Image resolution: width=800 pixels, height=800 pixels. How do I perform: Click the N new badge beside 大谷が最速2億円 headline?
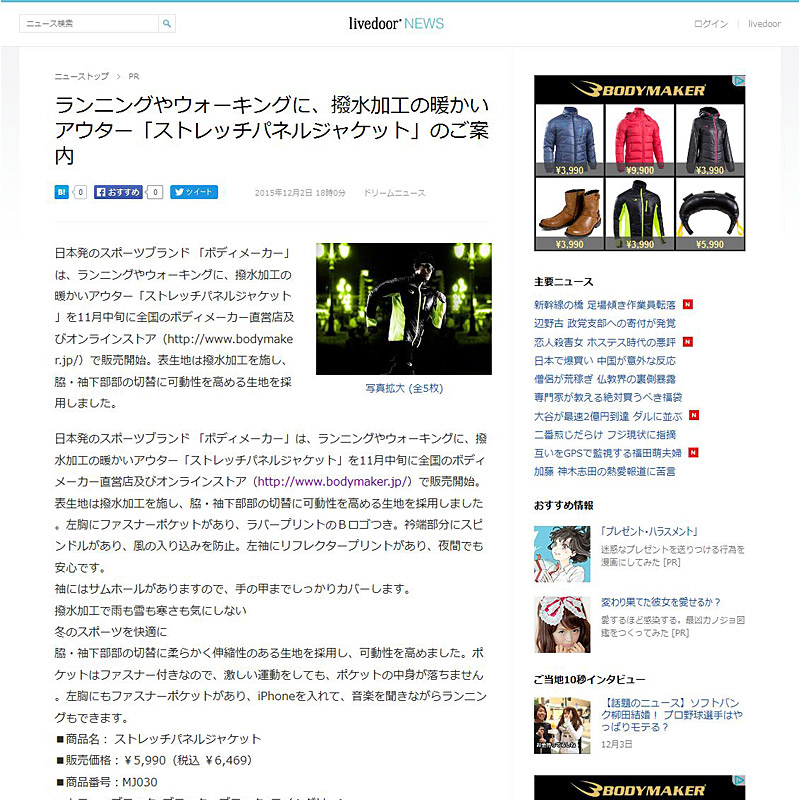click(694, 415)
